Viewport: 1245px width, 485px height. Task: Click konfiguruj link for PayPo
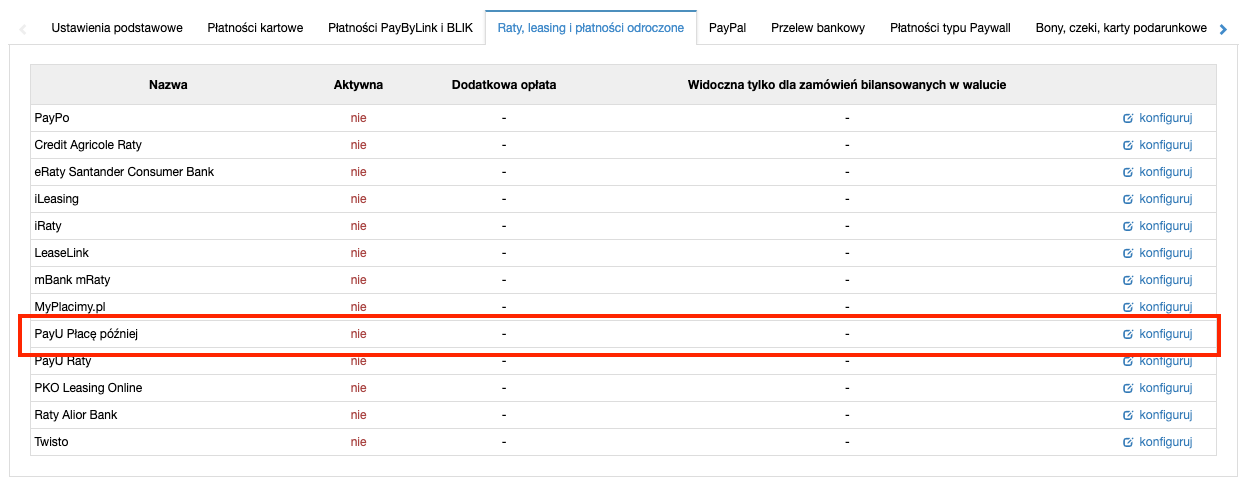tap(1166, 118)
